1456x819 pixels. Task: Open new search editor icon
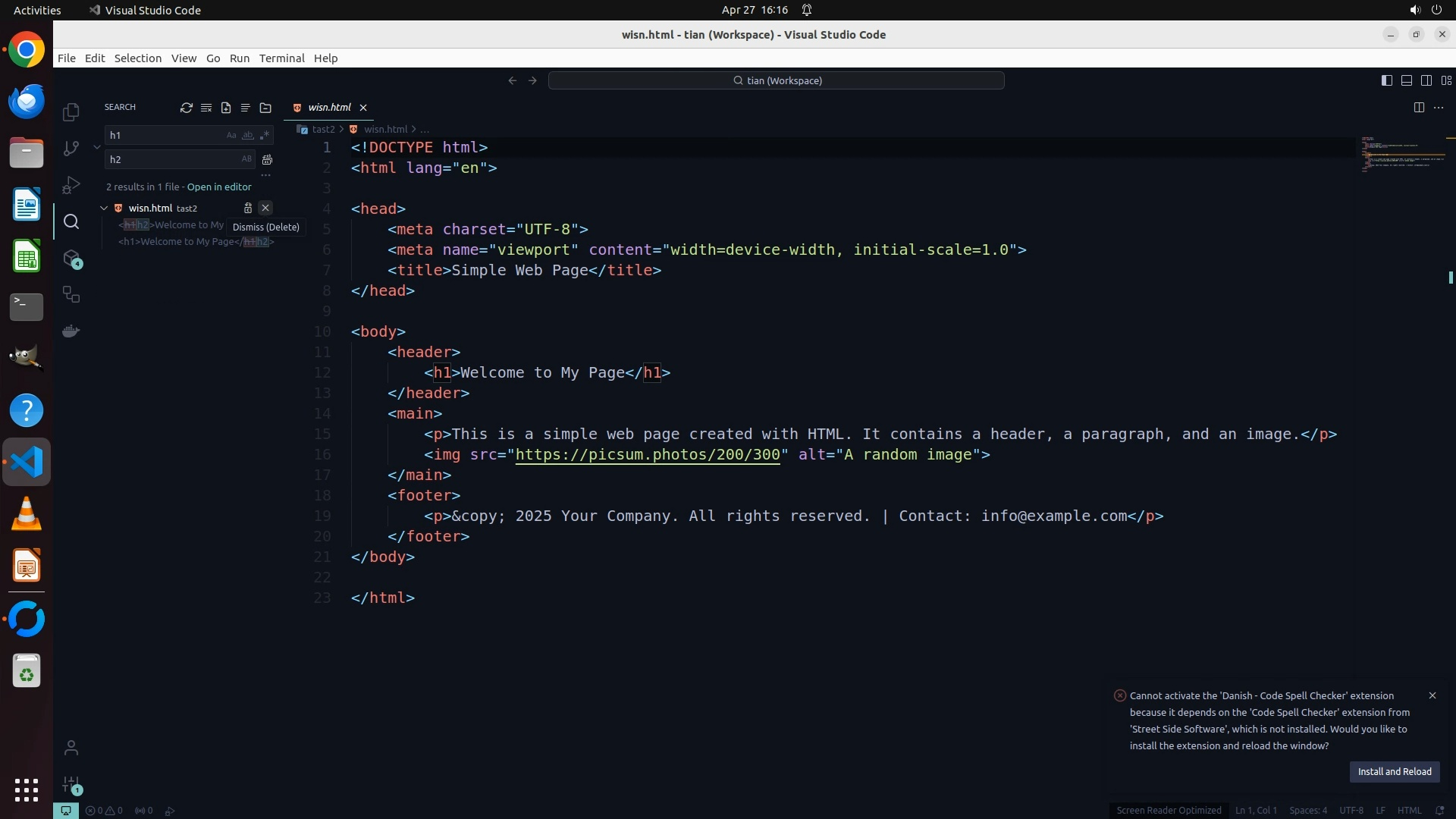tap(226, 108)
